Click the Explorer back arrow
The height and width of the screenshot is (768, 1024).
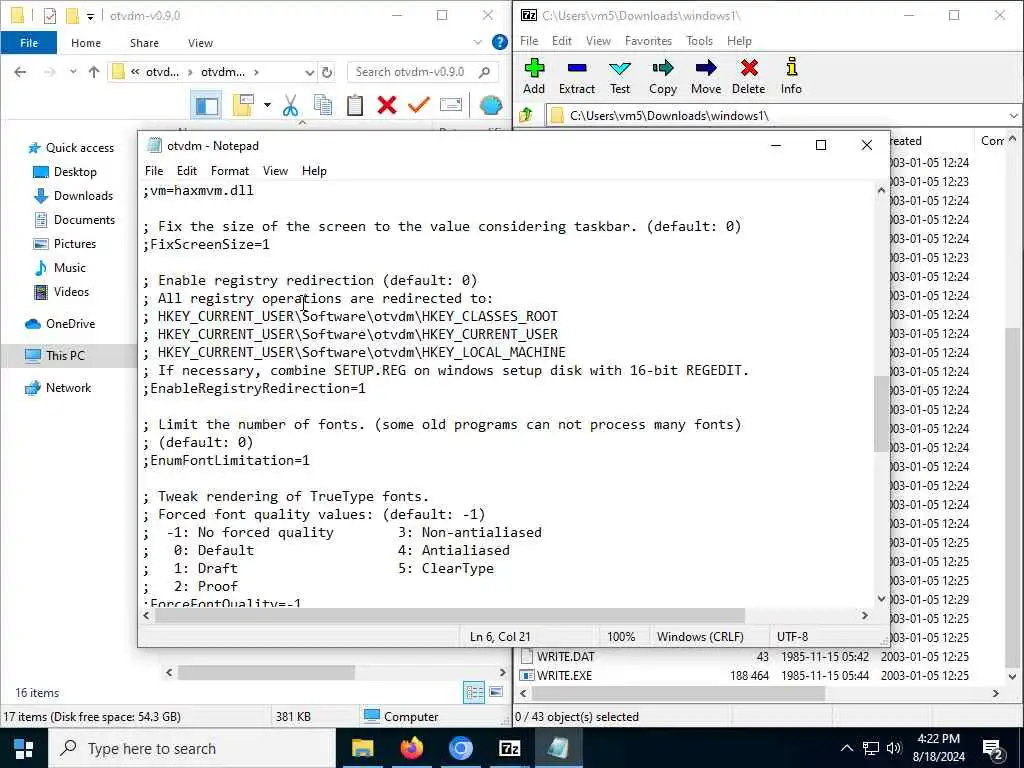pos(20,72)
